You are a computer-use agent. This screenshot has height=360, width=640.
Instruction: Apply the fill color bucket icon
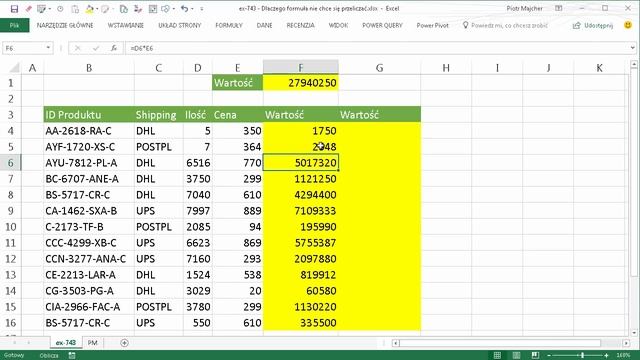pos(89,9)
